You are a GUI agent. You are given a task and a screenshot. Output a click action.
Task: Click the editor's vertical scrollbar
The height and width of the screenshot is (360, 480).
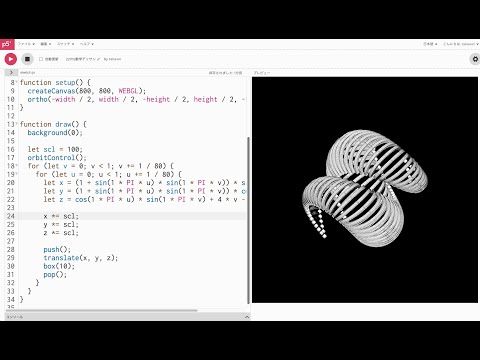249,220
